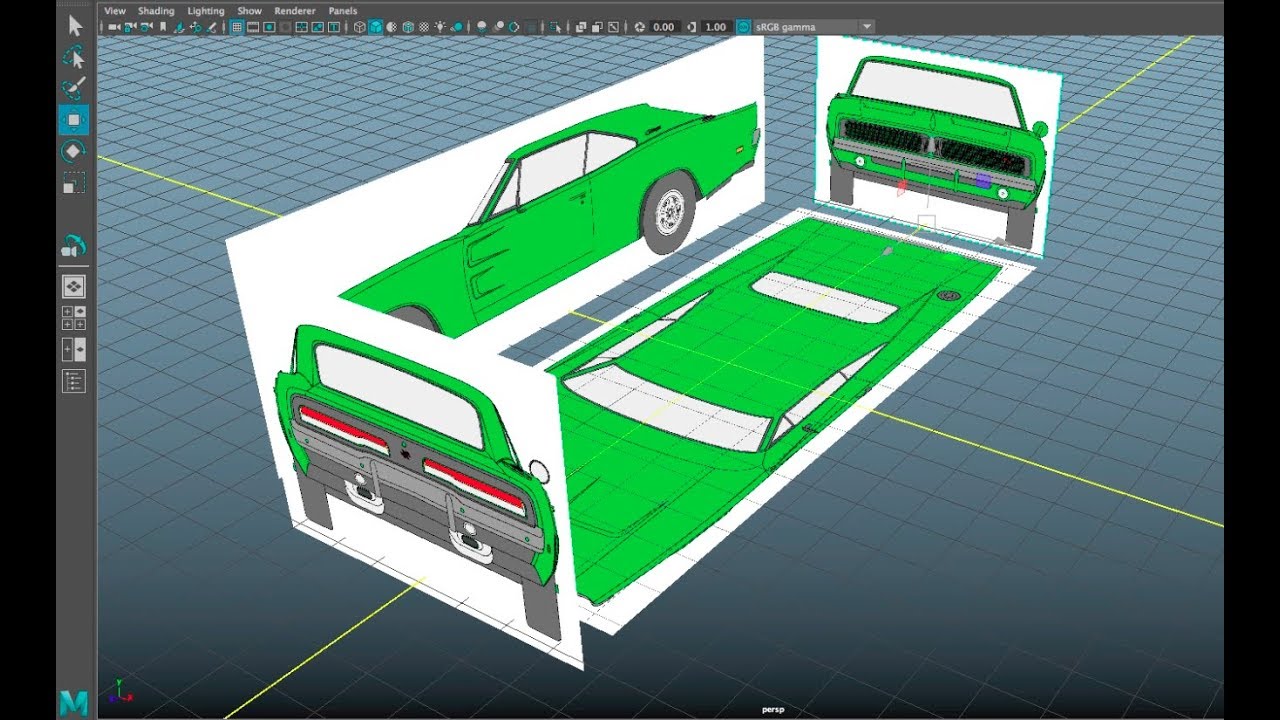Click the last used tool icon

pyautogui.click(x=74, y=245)
